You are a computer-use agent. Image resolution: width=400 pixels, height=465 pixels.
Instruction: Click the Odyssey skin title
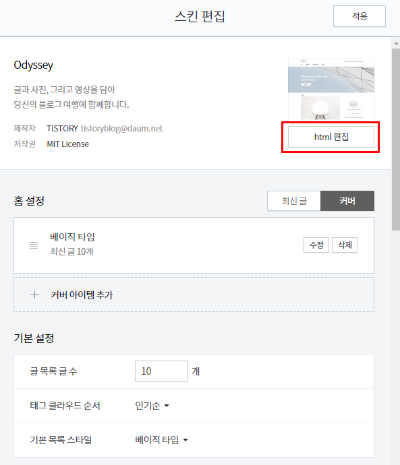tap(33, 65)
